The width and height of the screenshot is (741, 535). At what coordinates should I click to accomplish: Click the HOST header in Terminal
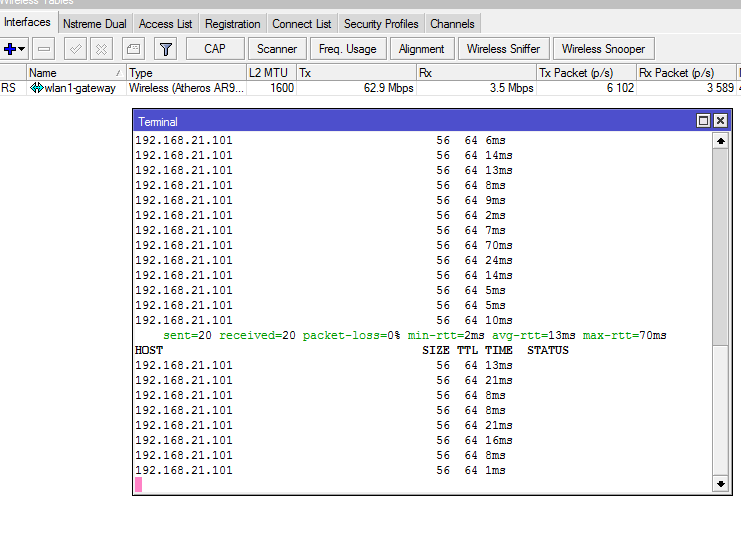point(149,350)
